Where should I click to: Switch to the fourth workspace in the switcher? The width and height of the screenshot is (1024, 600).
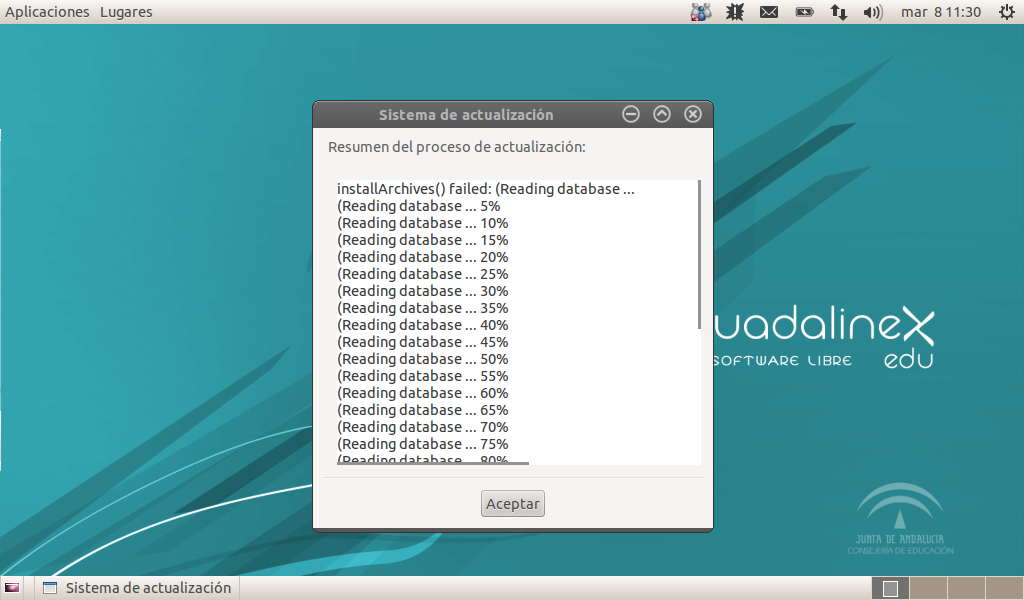coord(1004,588)
